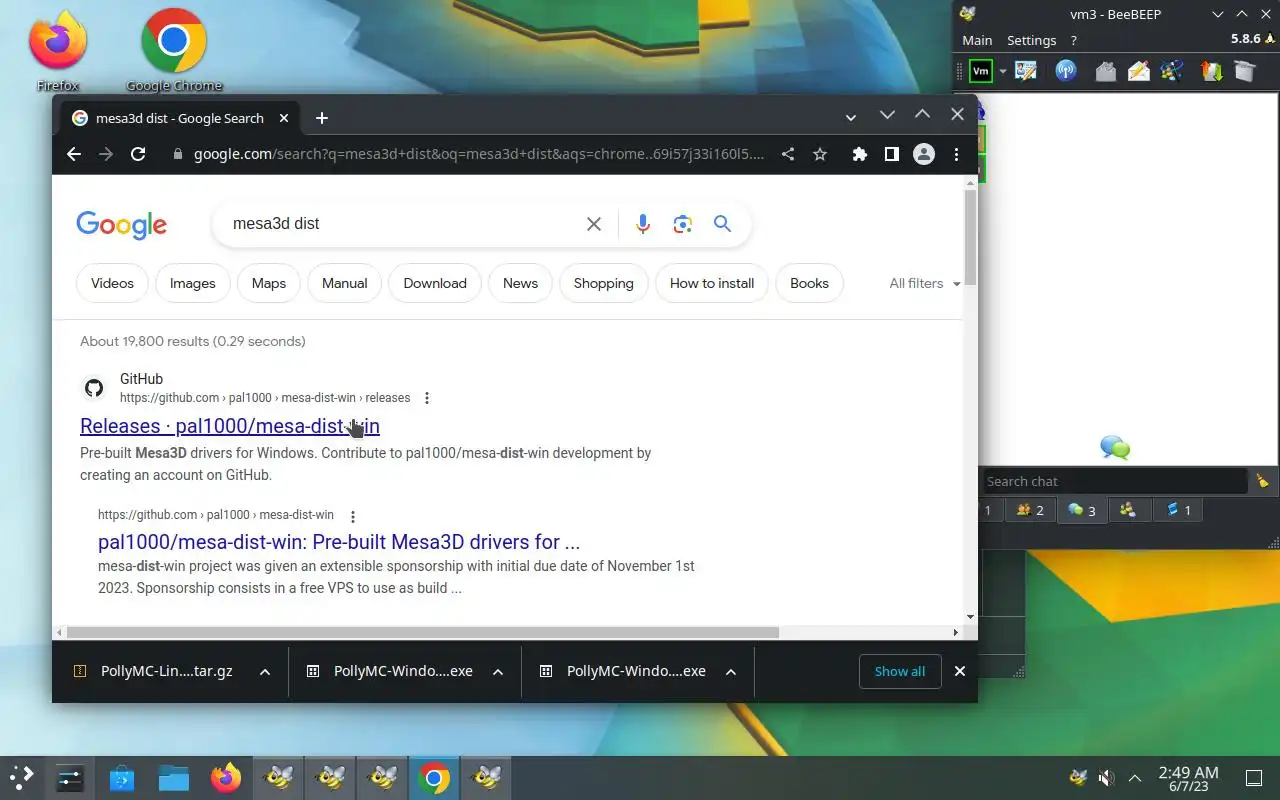Click the Vm status icon in BeeBEEP
Screen dimensions: 1280x800
[981, 71]
